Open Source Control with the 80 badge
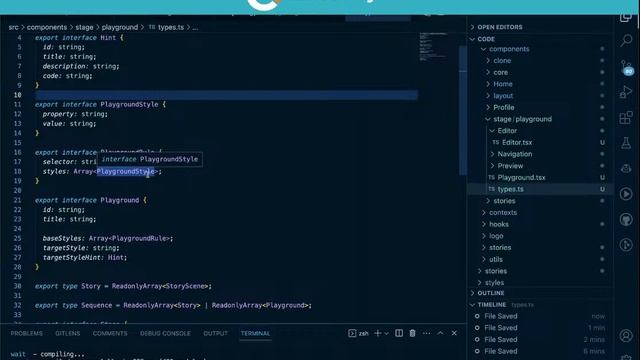Screen dimensions: 640x360 626,67
